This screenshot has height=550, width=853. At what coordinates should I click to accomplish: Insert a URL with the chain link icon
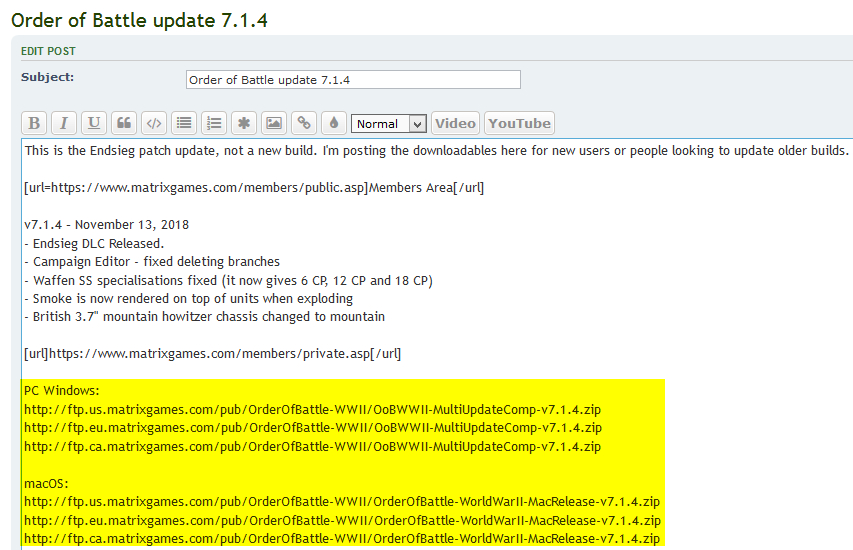(304, 123)
